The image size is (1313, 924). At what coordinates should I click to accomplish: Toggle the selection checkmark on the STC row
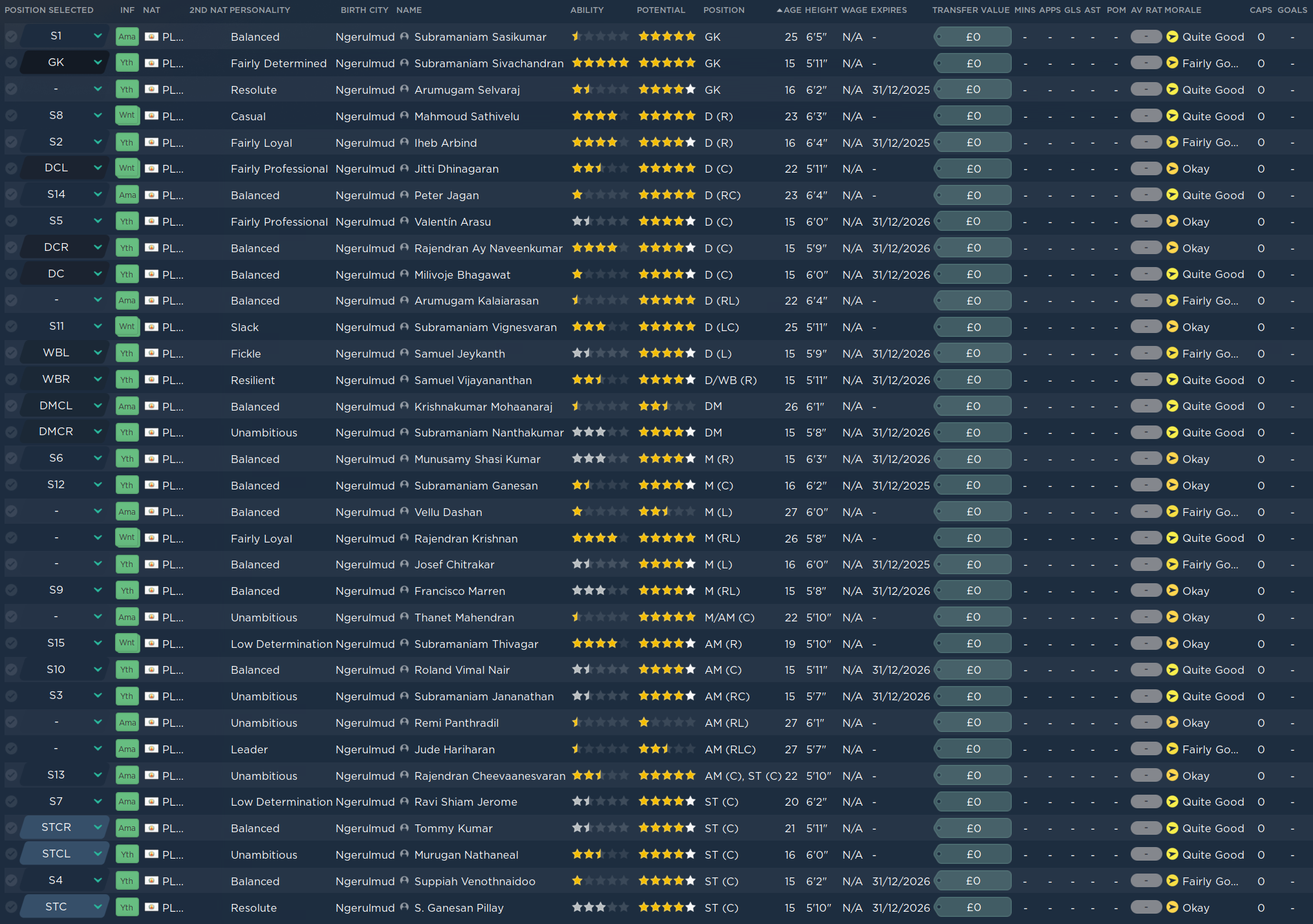pos(11,907)
